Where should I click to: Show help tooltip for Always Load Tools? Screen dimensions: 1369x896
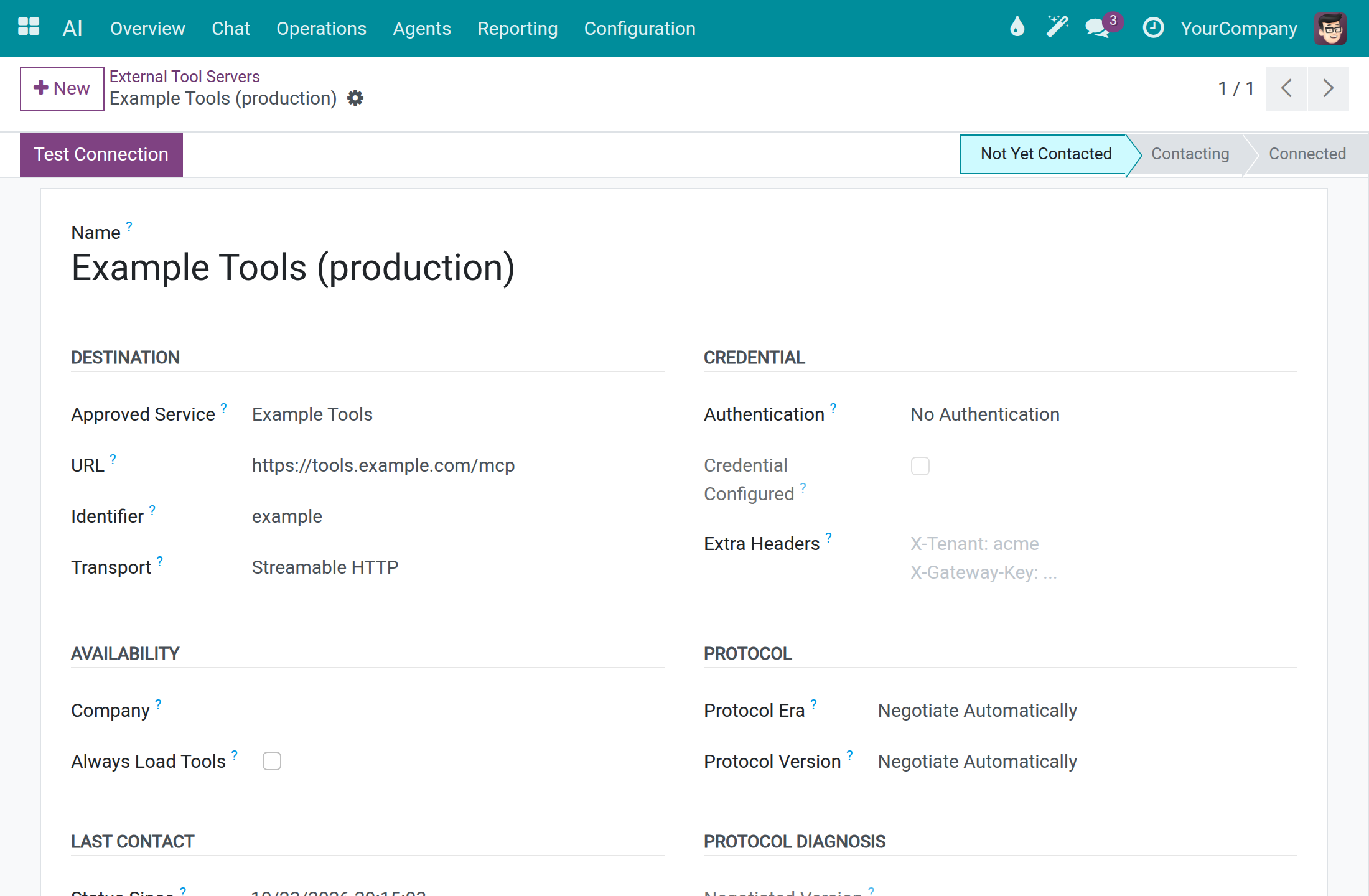(234, 755)
